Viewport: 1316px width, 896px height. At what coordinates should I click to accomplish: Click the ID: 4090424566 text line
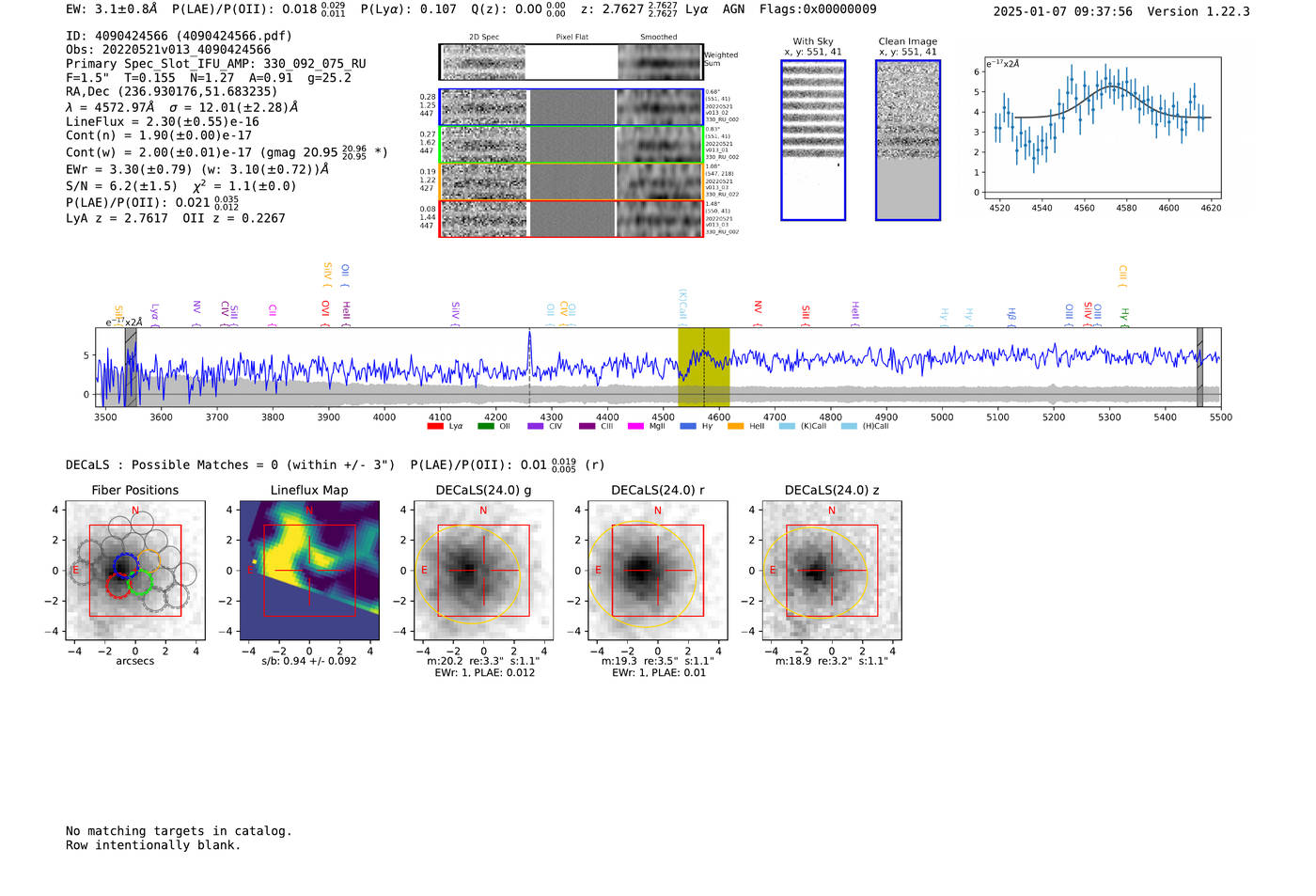pyautogui.click(x=179, y=36)
